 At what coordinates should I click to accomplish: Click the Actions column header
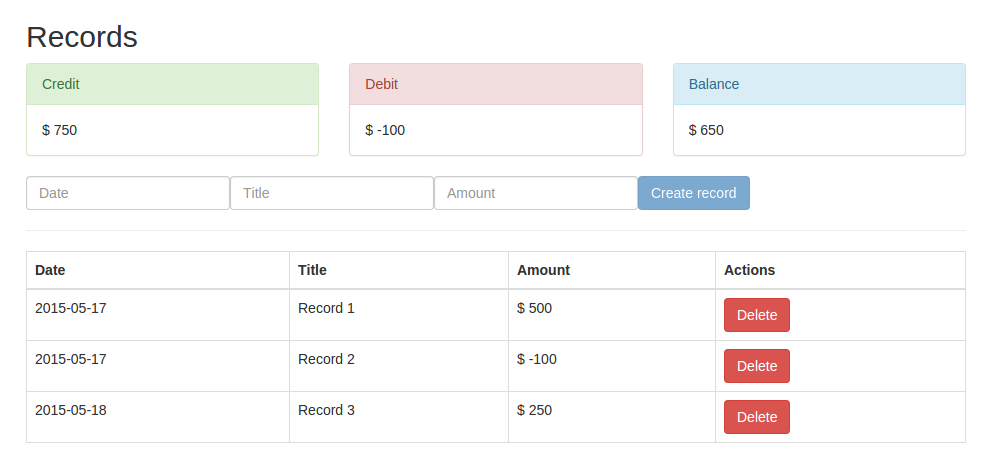[x=749, y=270]
